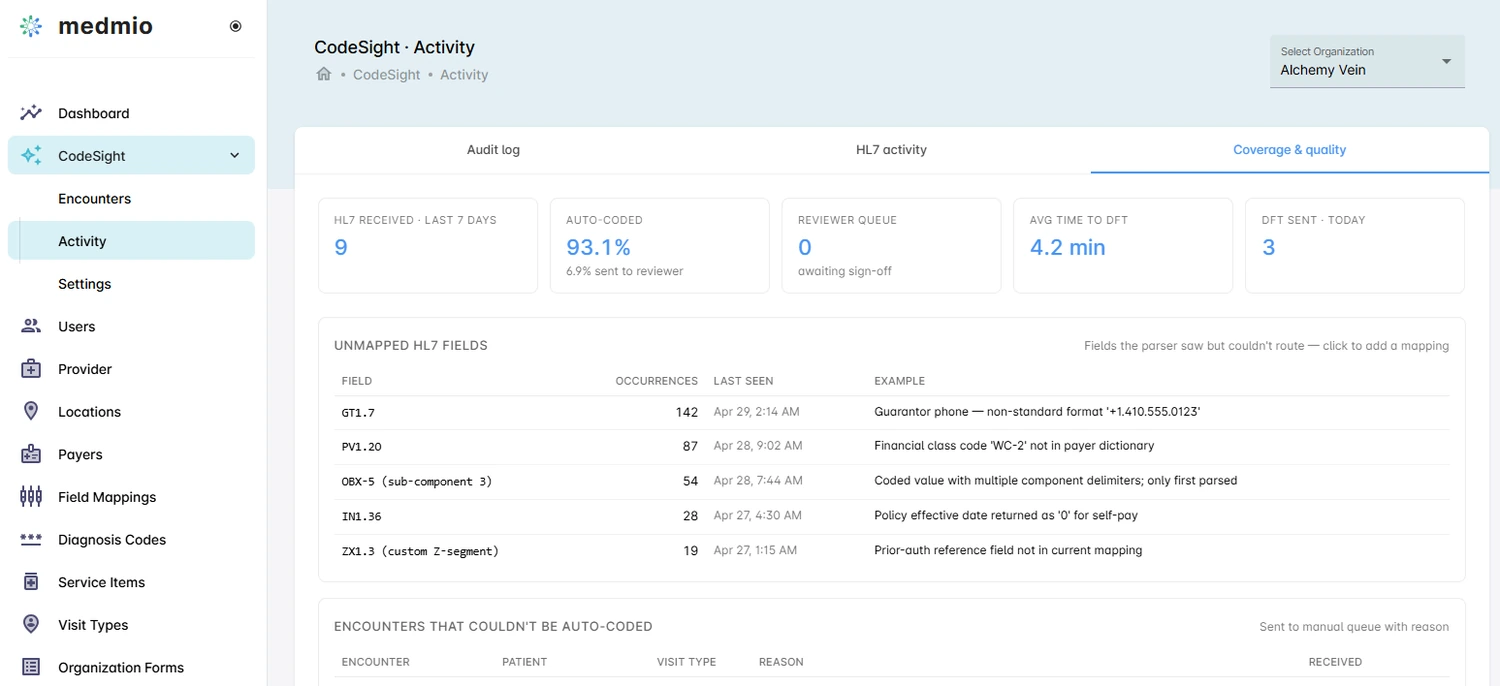The width and height of the screenshot is (1500, 686).
Task: Click the RECEIVED column header
Action: pos(1335,662)
